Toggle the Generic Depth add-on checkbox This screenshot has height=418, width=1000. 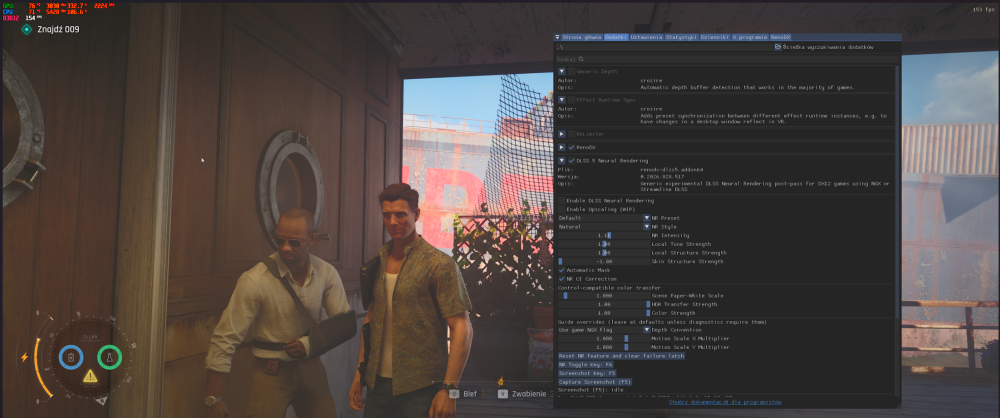coord(571,71)
